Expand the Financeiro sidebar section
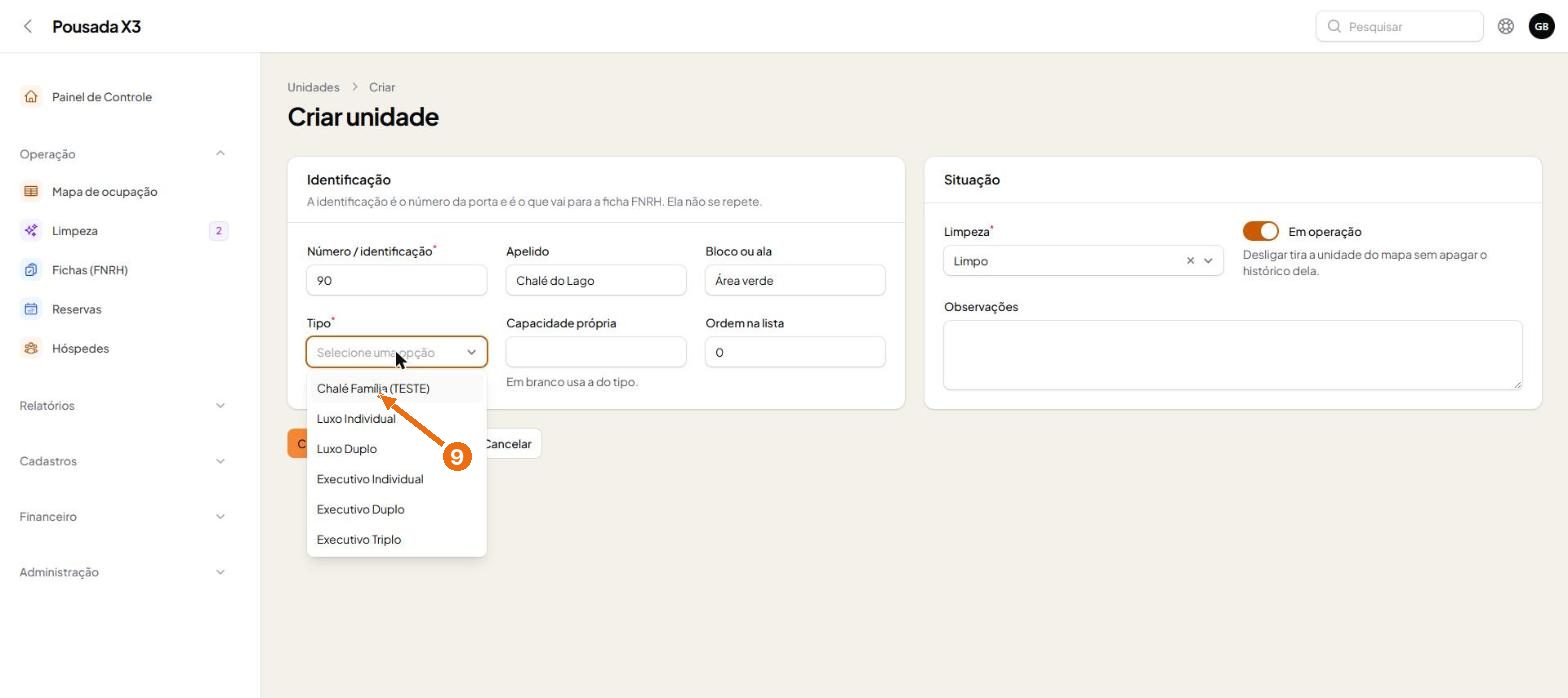The width and height of the screenshot is (1568, 698). click(x=220, y=517)
